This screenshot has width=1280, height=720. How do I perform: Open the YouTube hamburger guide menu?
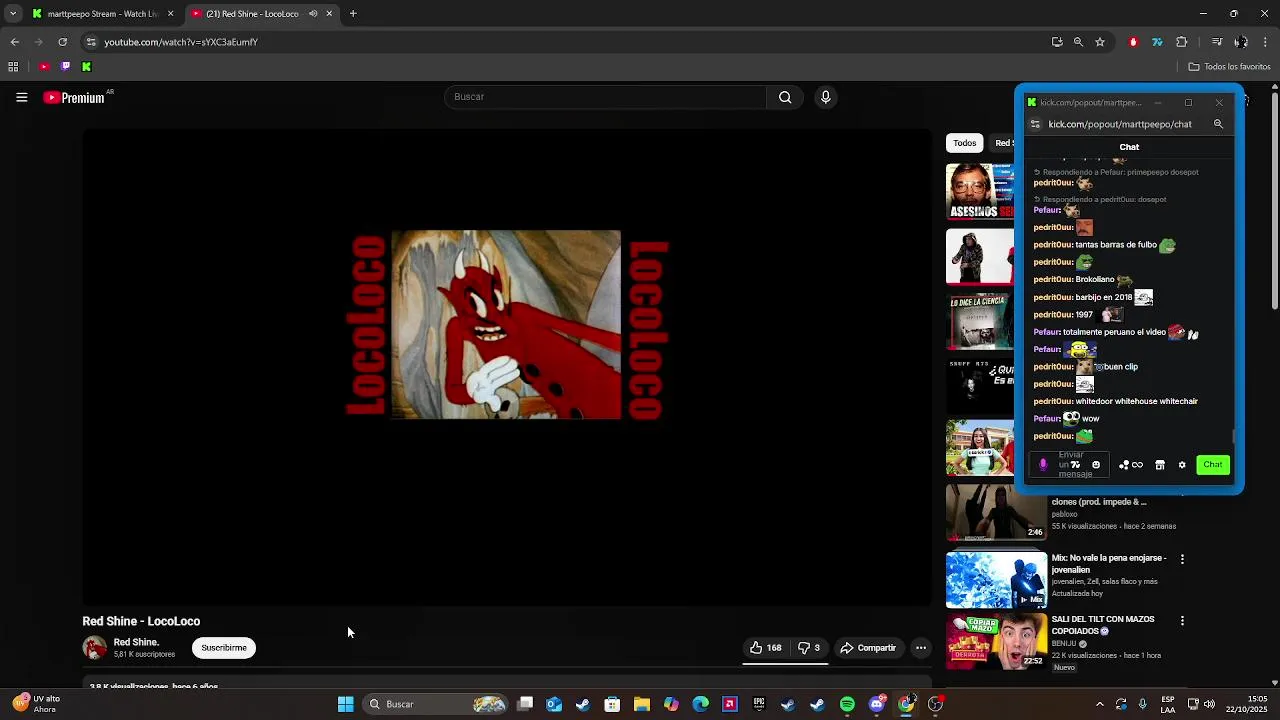click(21, 97)
